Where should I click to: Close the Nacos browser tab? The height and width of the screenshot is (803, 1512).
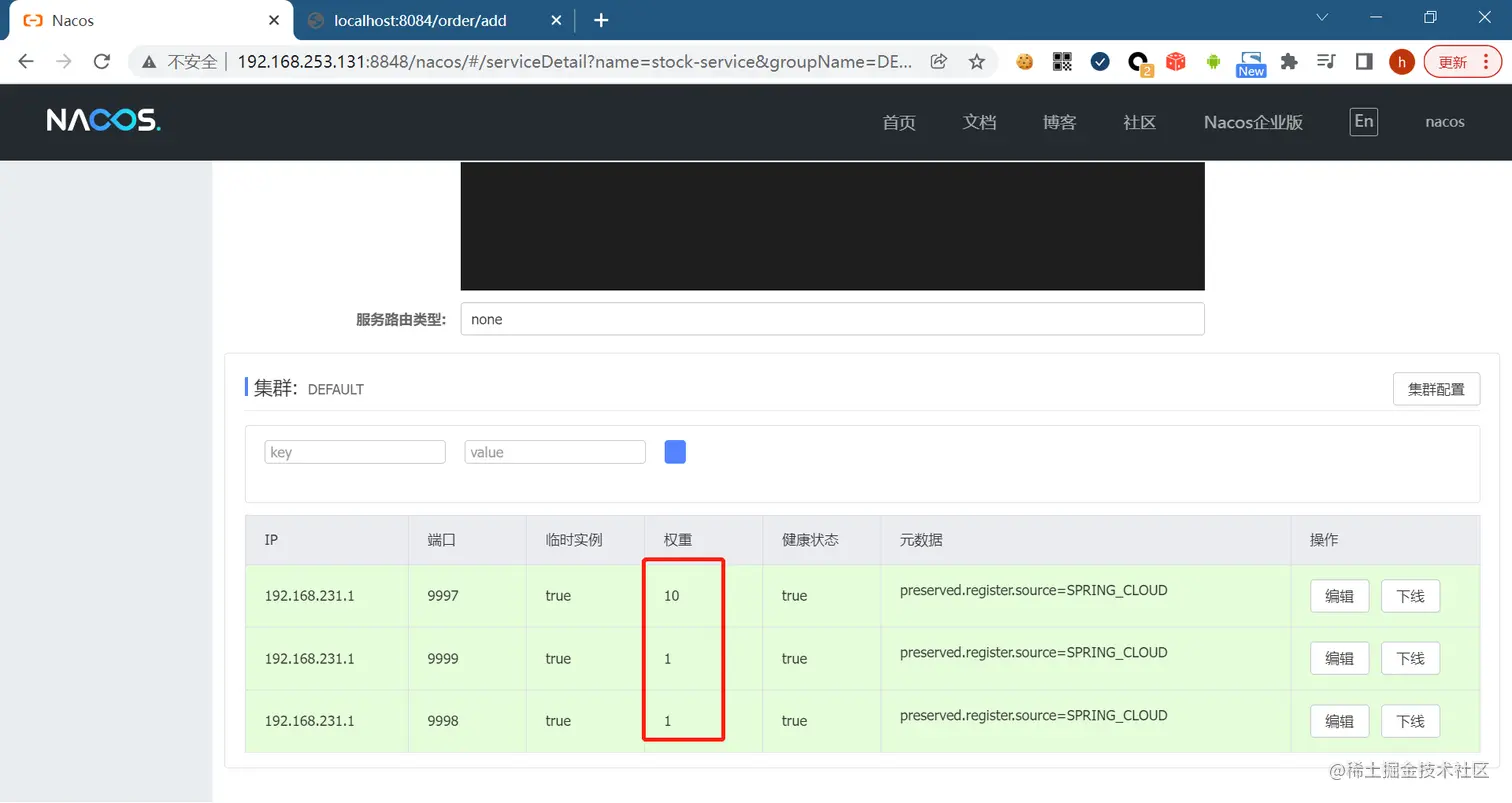point(273,20)
